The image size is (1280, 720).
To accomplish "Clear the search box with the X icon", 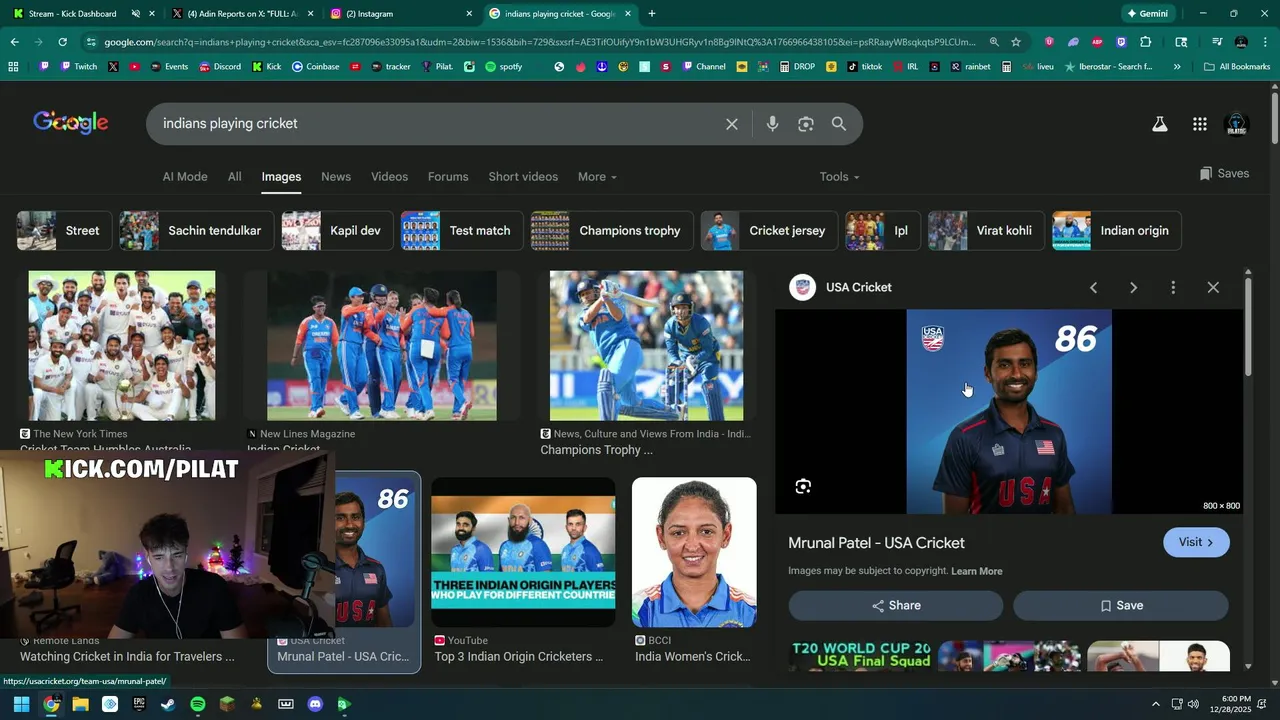I will coord(732,124).
